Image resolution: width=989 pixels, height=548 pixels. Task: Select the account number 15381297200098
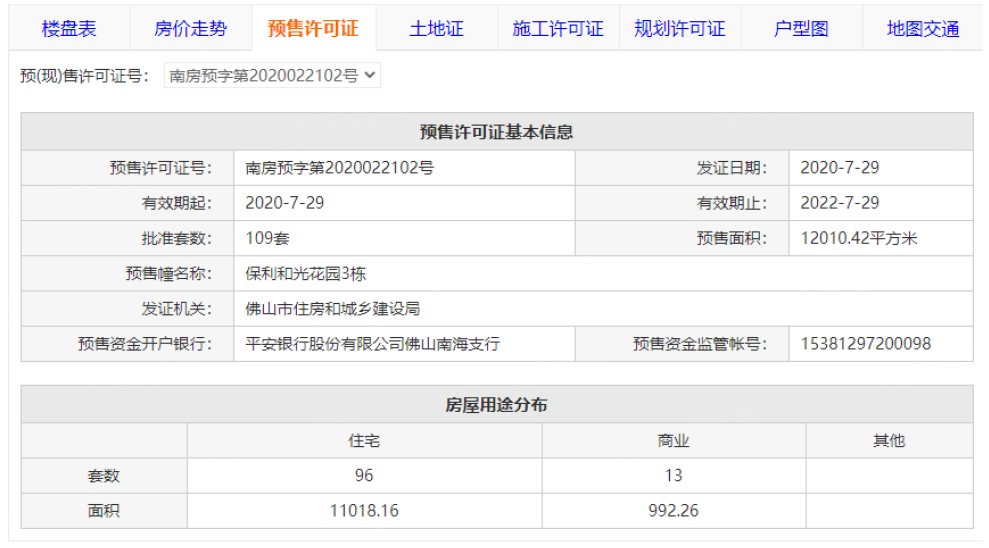coord(865,344)
